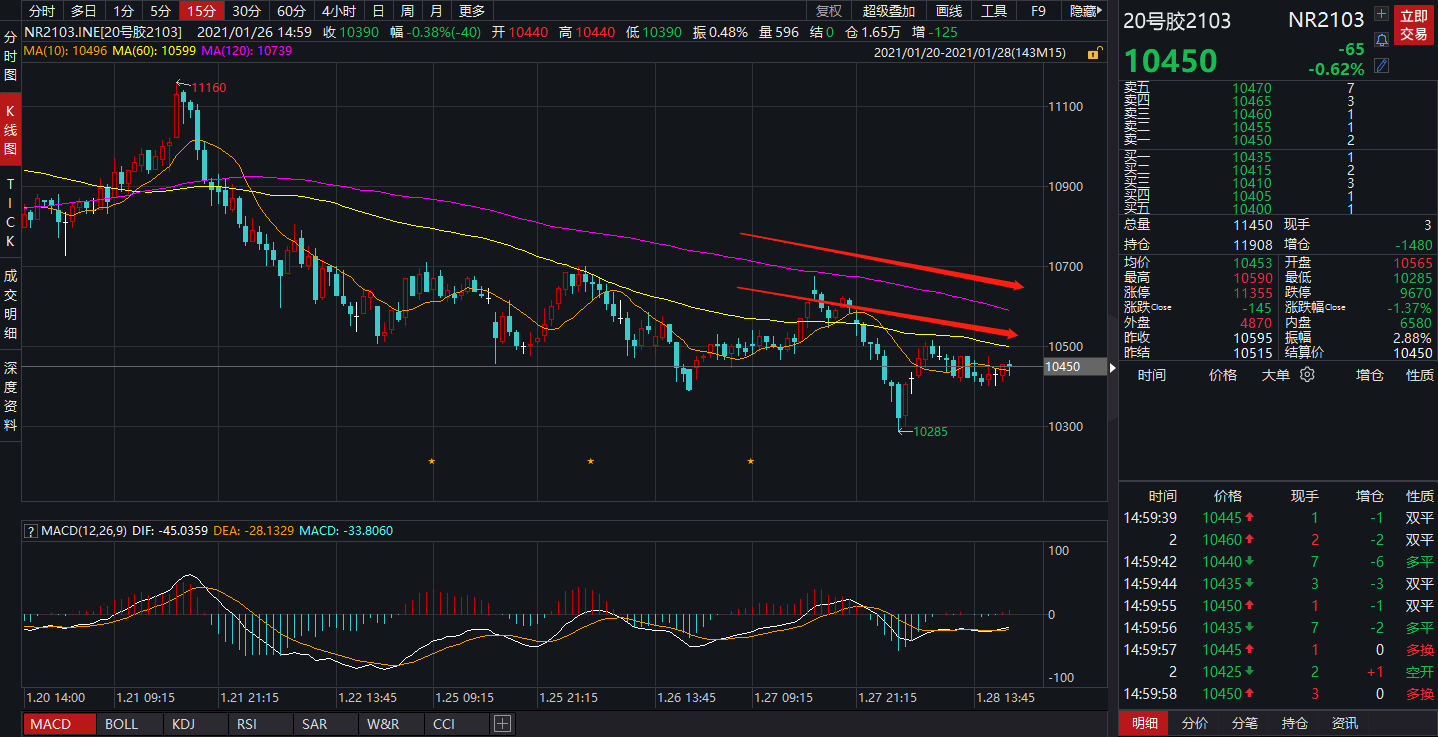
Task: Open the 更多 periods dropdown
Action: pos(471,11)
